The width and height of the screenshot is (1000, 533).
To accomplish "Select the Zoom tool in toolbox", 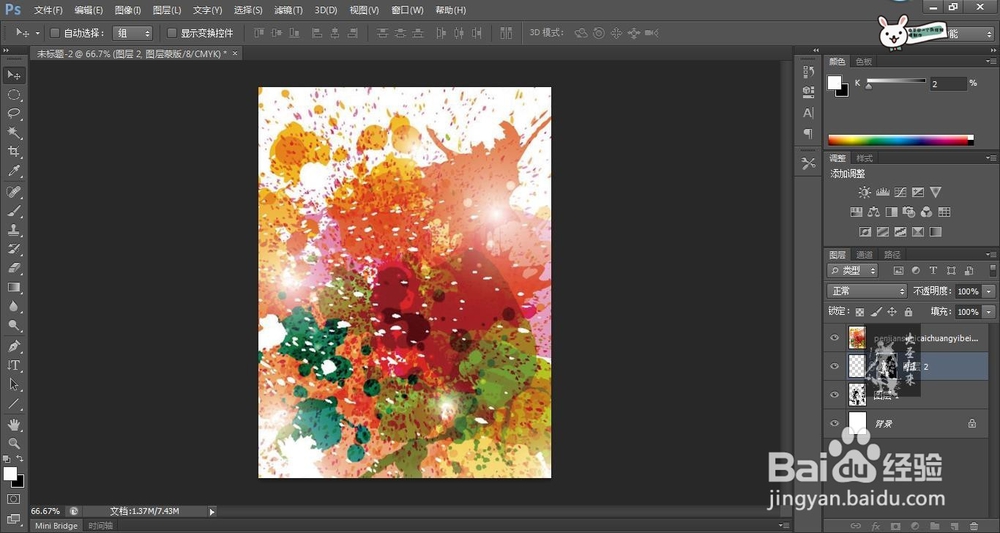I will pyautogui.click(x=14, y=444).
